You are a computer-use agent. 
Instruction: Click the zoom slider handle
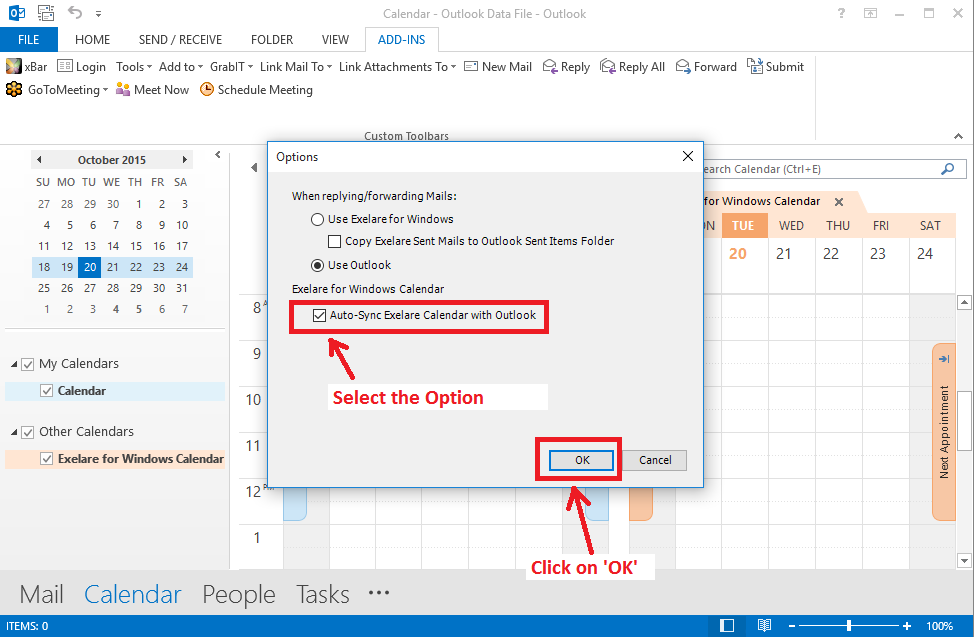849,626
